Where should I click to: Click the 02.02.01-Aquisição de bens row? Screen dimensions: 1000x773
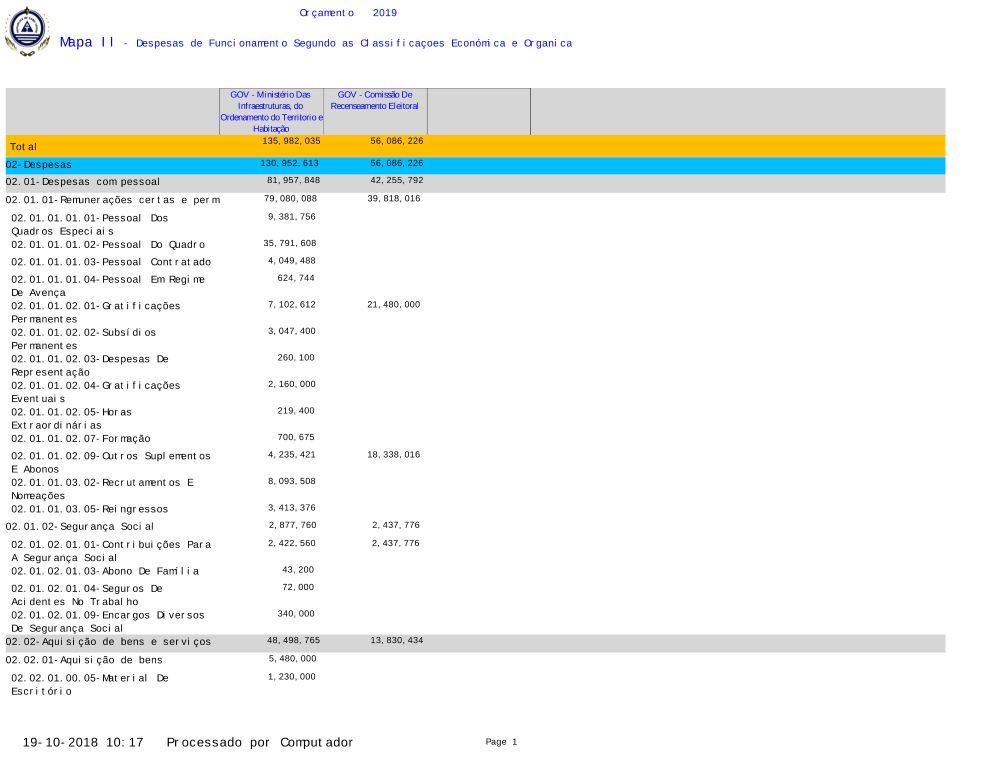click(84, 660)
